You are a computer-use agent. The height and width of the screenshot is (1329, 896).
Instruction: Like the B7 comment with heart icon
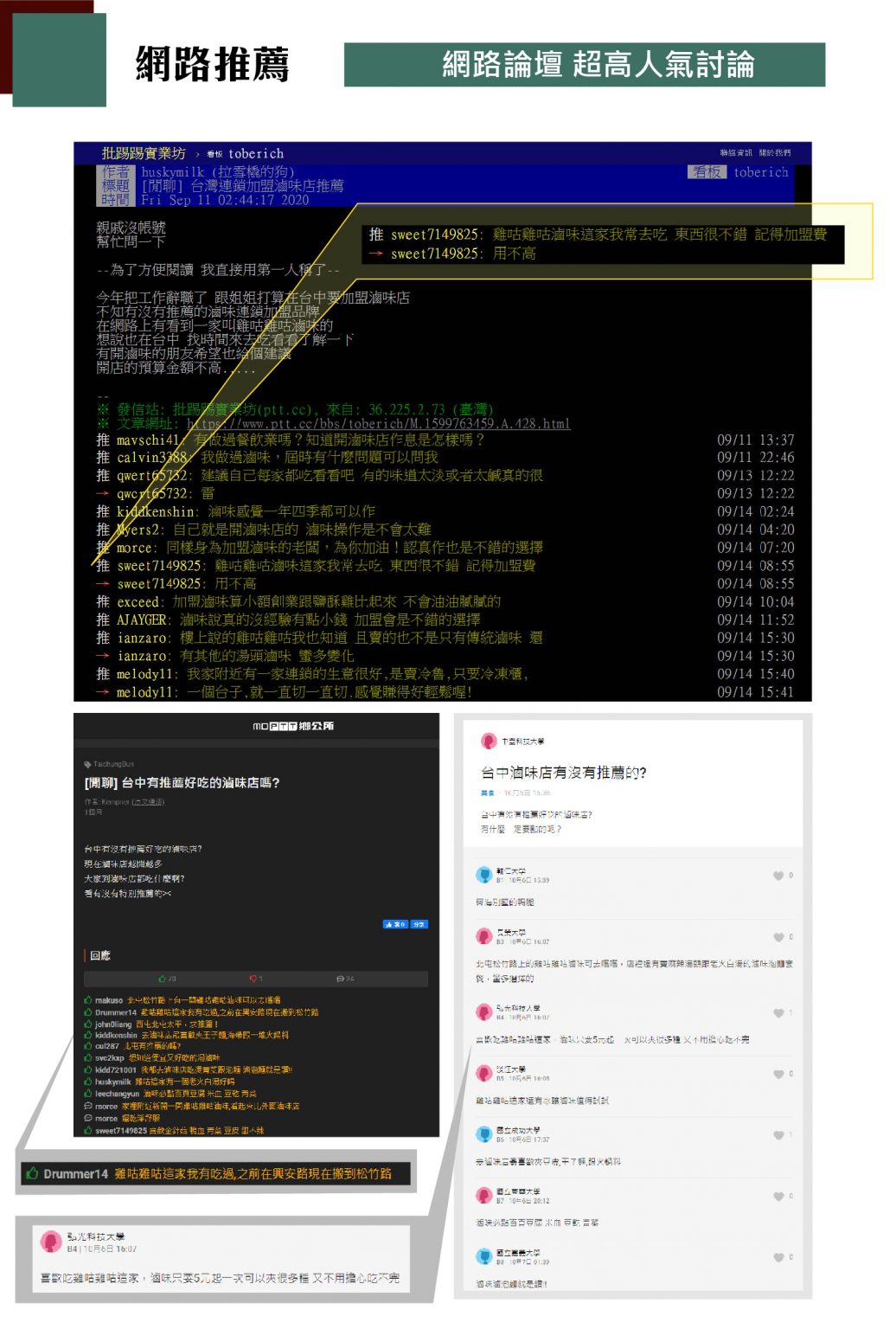pyautogui.click(x=778, y=1197)
